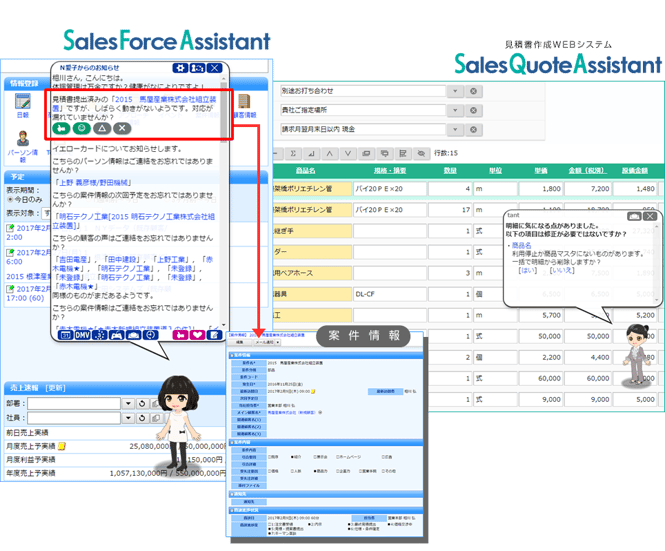Click the clear button next to 請求月翌月末日以内 現金
This screenshot has width=665, height=551.
(x=474, y=129)
